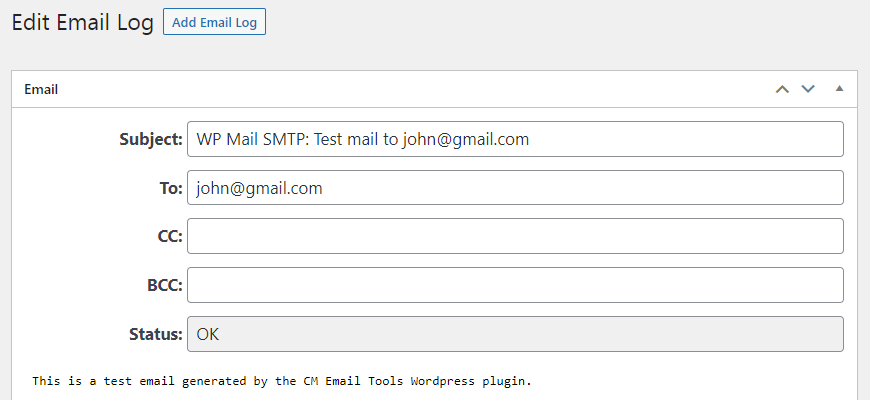Click the To: label
This screenshot has height=400, width=870.
pos(171,188)
